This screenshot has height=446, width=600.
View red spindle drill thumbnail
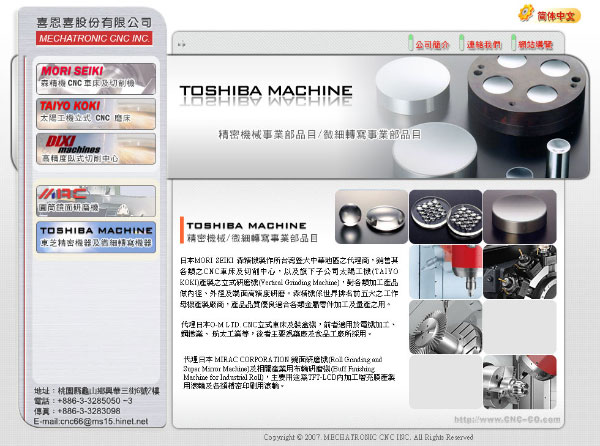point(445,272)
